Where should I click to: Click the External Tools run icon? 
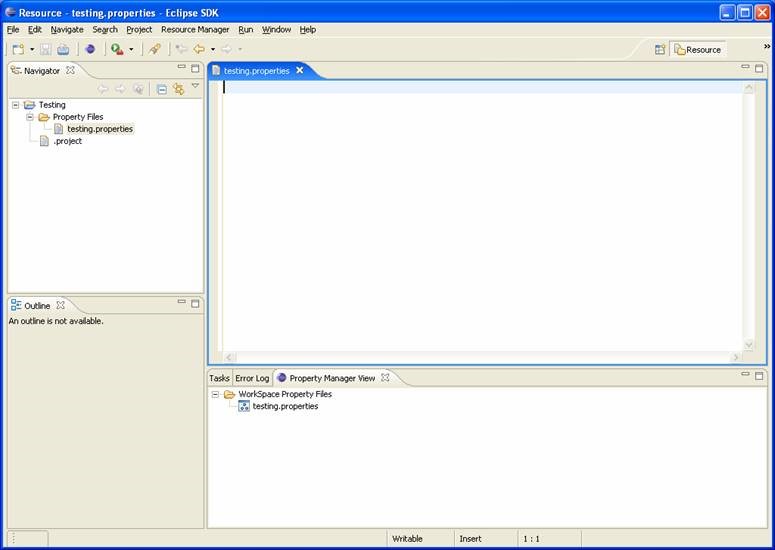117,49
